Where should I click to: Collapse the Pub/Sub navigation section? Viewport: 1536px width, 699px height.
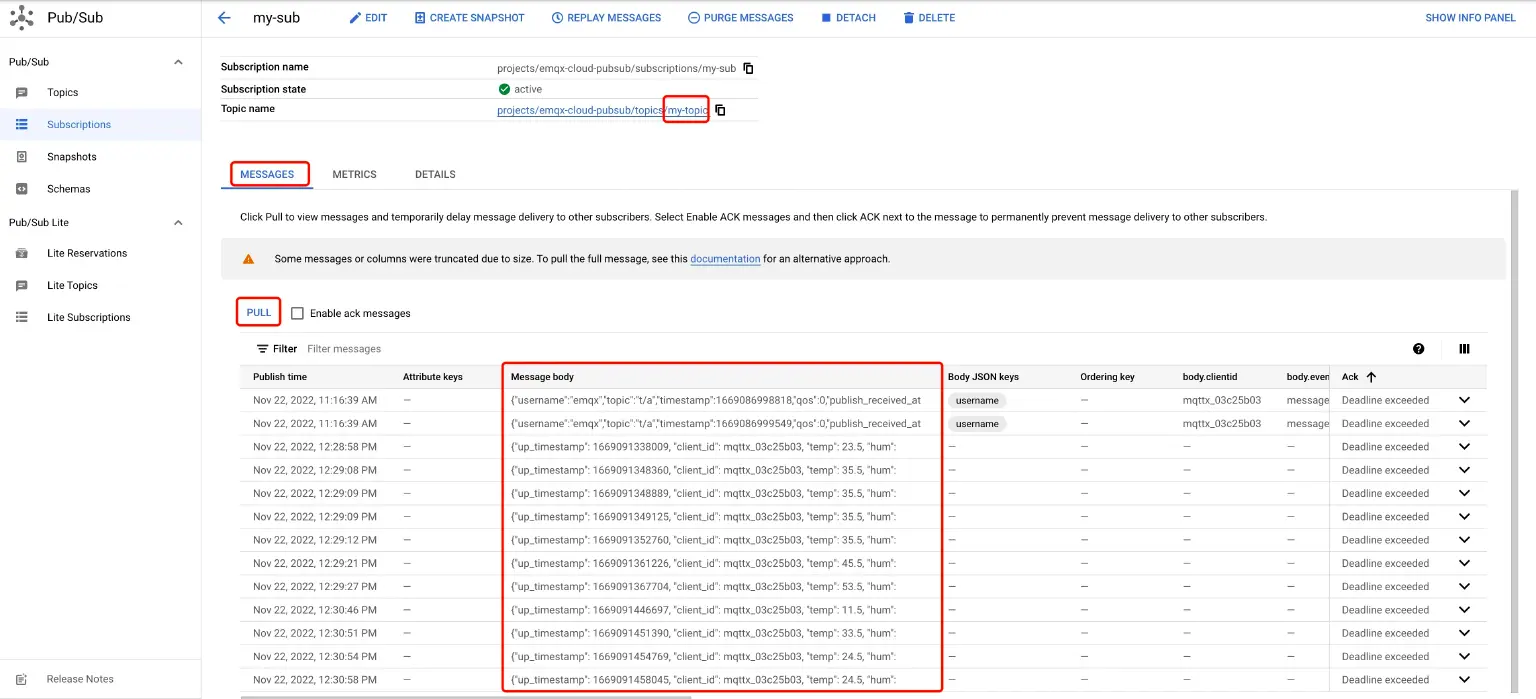[178, 61]
